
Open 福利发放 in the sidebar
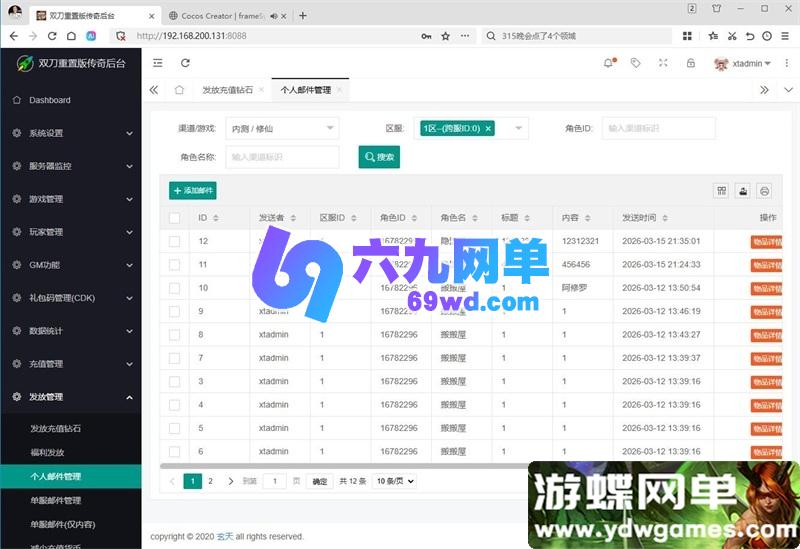[71, 453]
